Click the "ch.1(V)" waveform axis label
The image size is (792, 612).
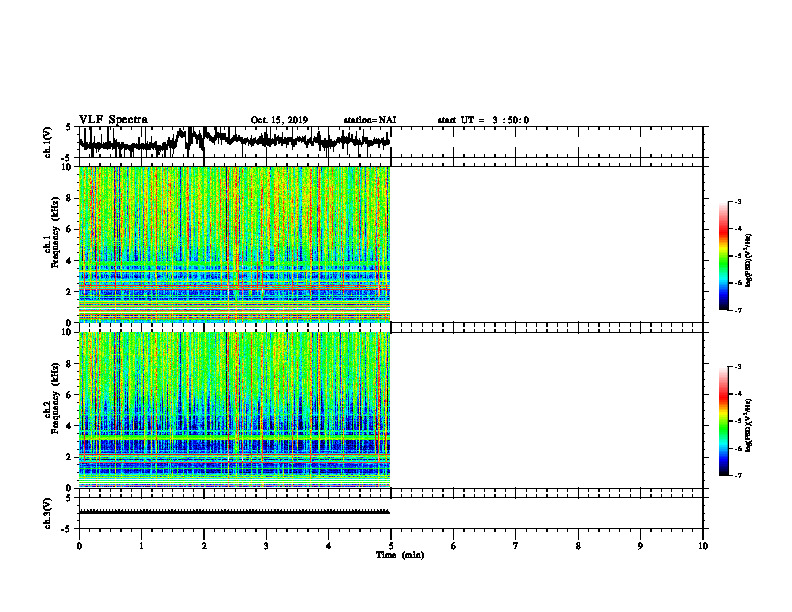coord(48,142)
